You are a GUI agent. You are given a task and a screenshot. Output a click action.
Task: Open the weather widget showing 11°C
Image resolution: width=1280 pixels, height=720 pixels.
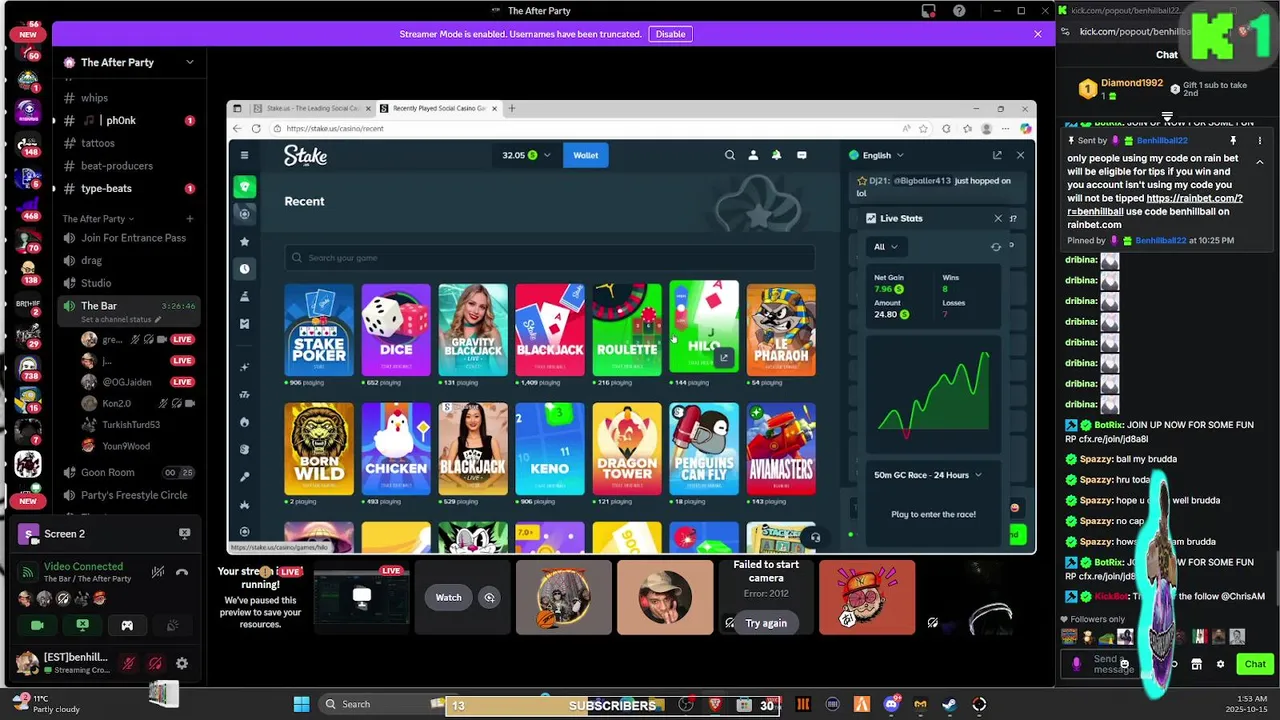[x=45, y=704]
